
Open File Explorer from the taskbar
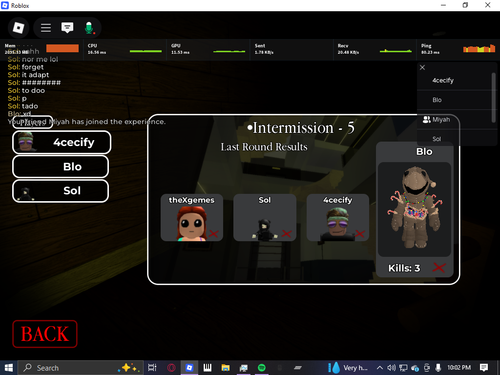pos(226,368)
